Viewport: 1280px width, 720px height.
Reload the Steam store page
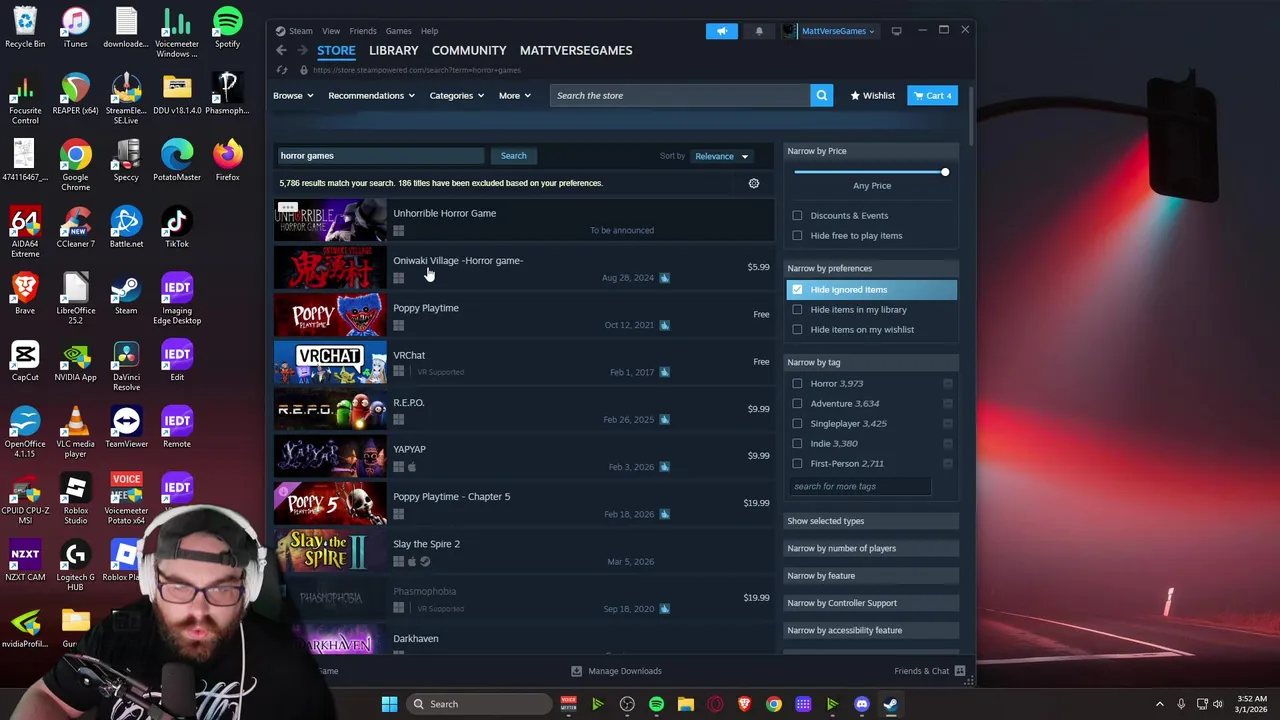(282, 70)
